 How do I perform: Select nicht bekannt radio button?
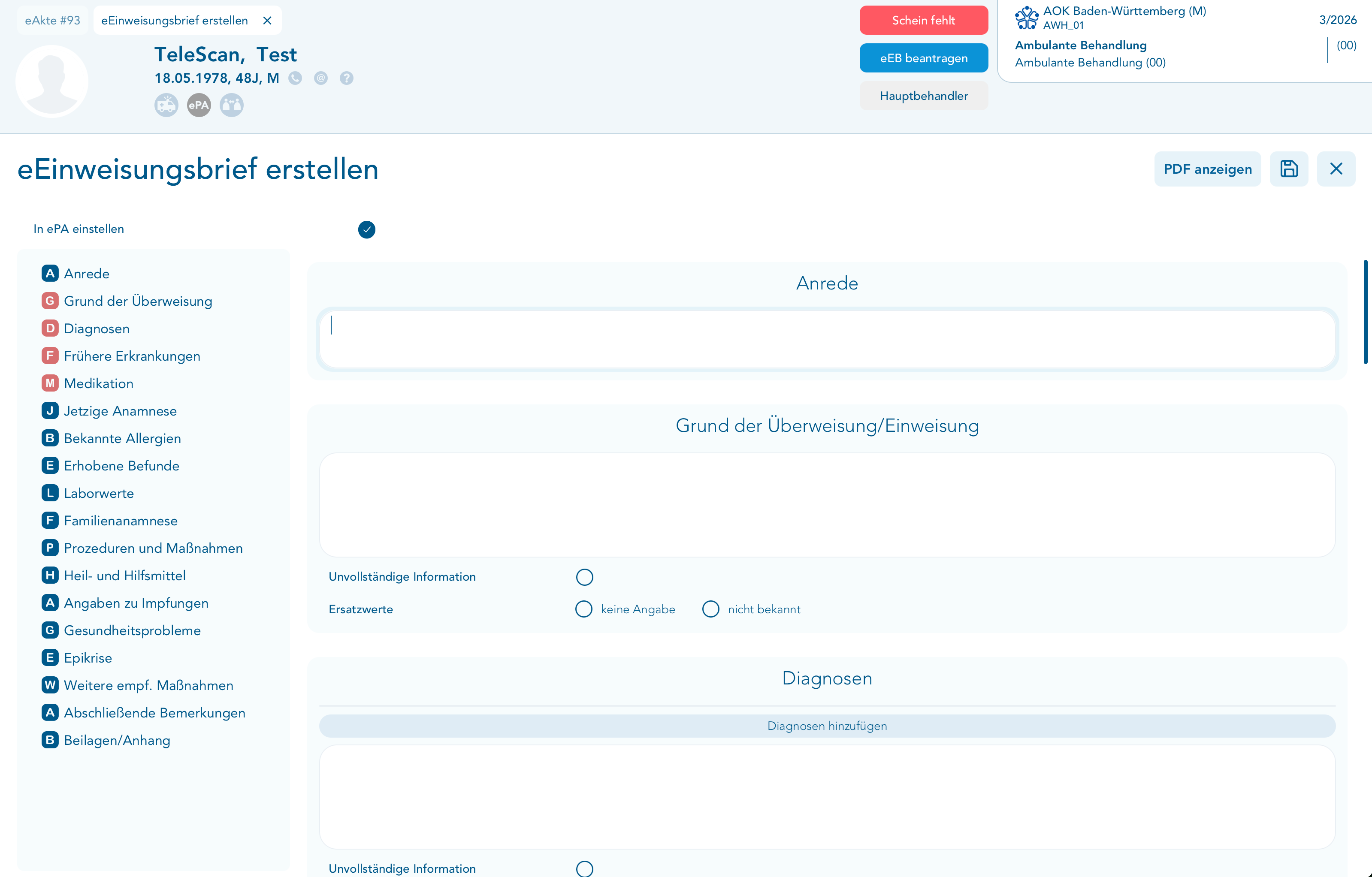click(710, 609)
